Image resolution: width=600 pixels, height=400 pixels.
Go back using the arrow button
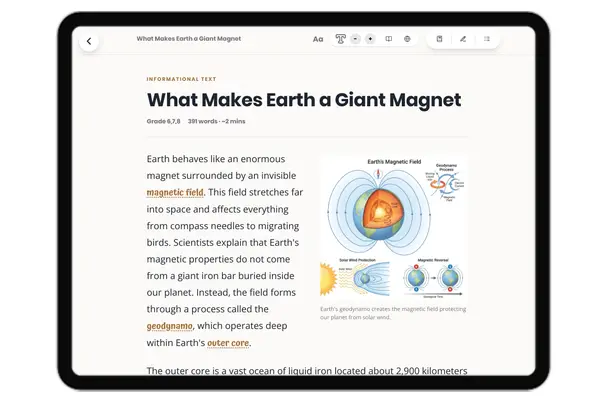tap(89, 41)
